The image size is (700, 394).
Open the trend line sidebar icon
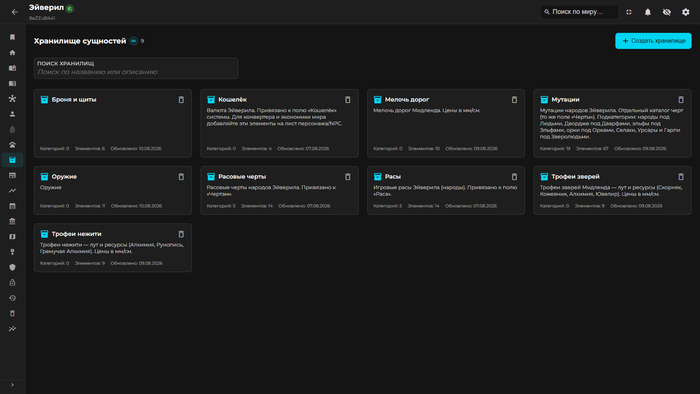12,191
